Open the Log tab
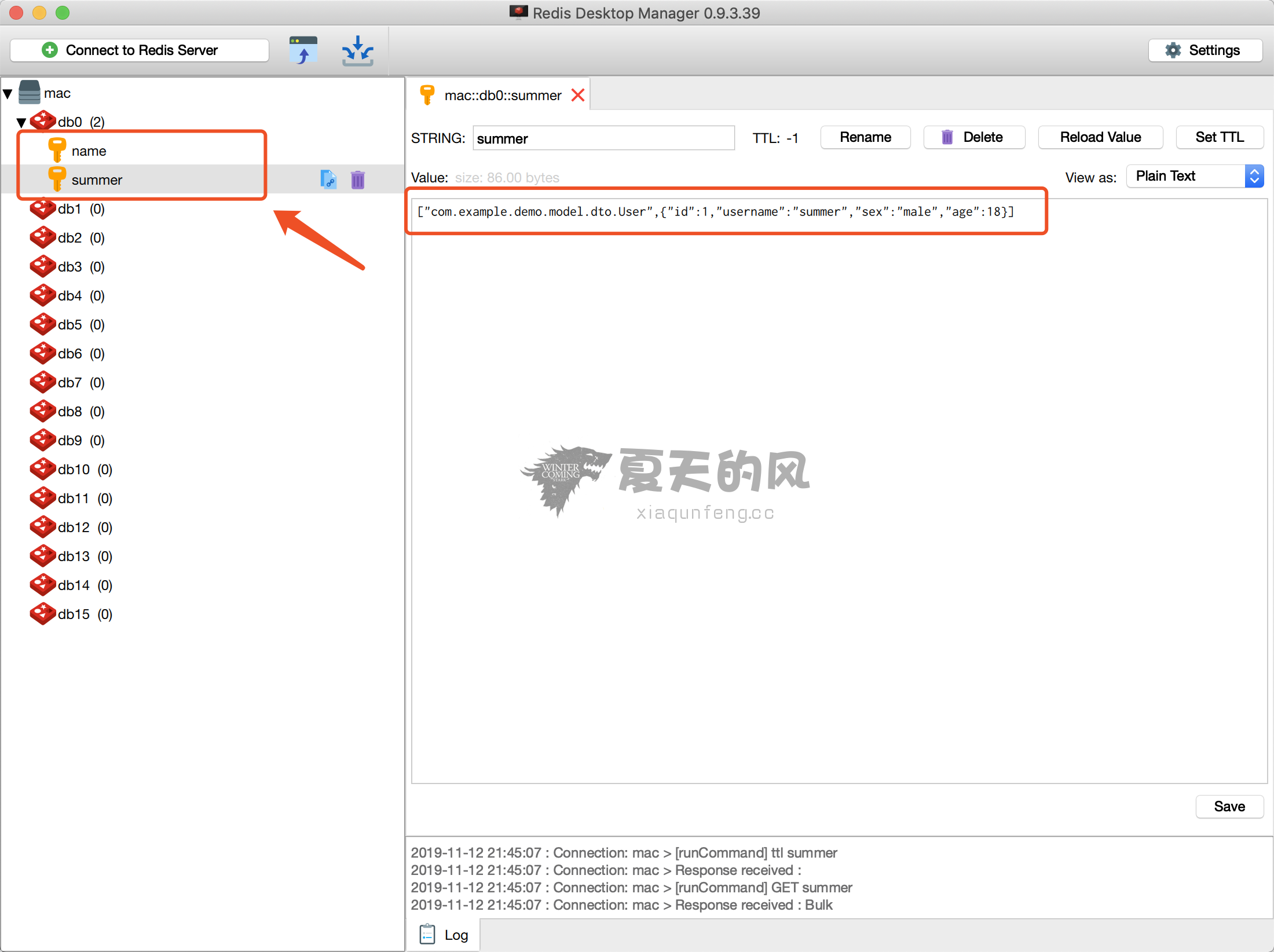This screenshot has width=1274, height=952. coord(444,935)
